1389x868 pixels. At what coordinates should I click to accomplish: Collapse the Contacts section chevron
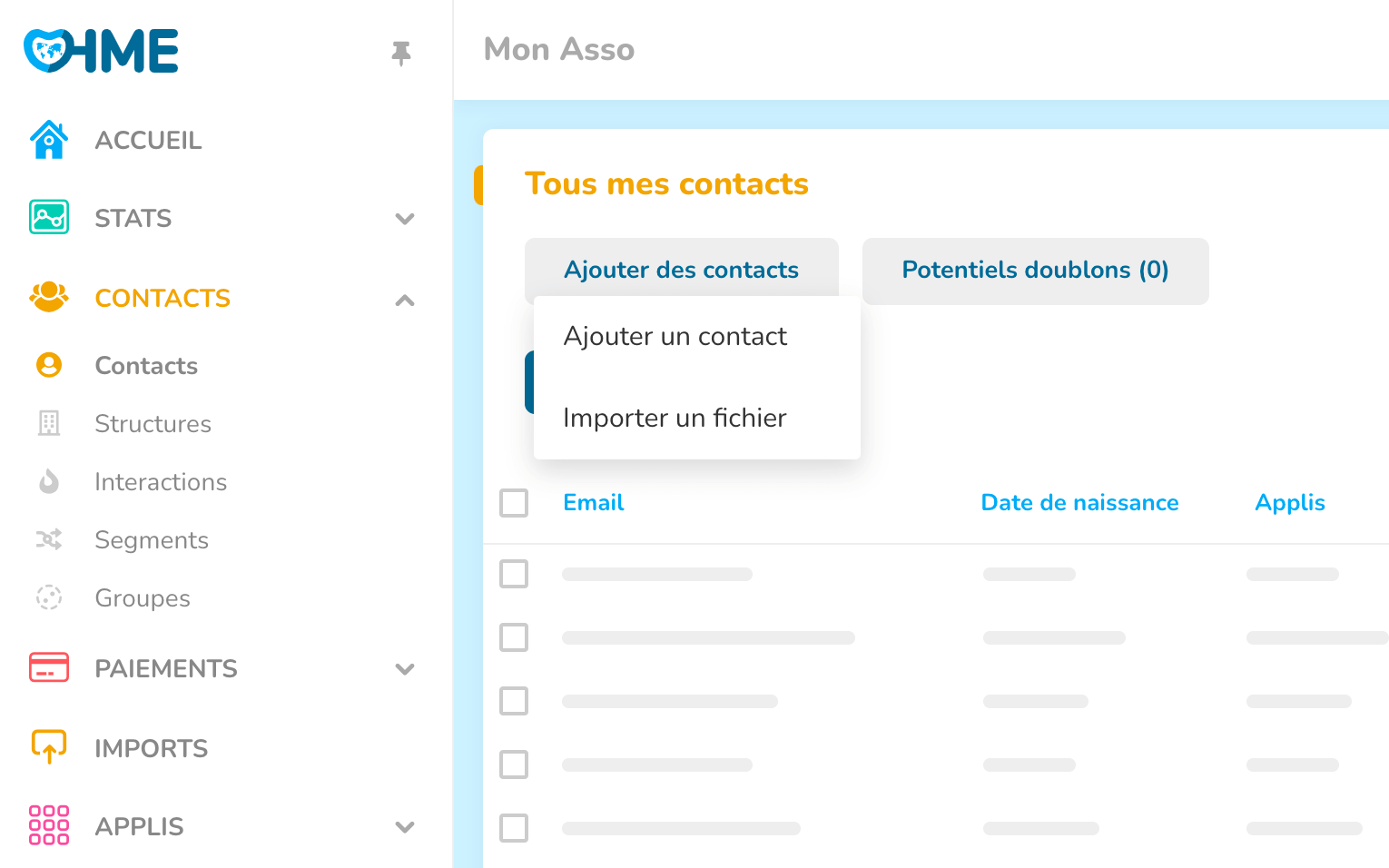tap(405, 300)
